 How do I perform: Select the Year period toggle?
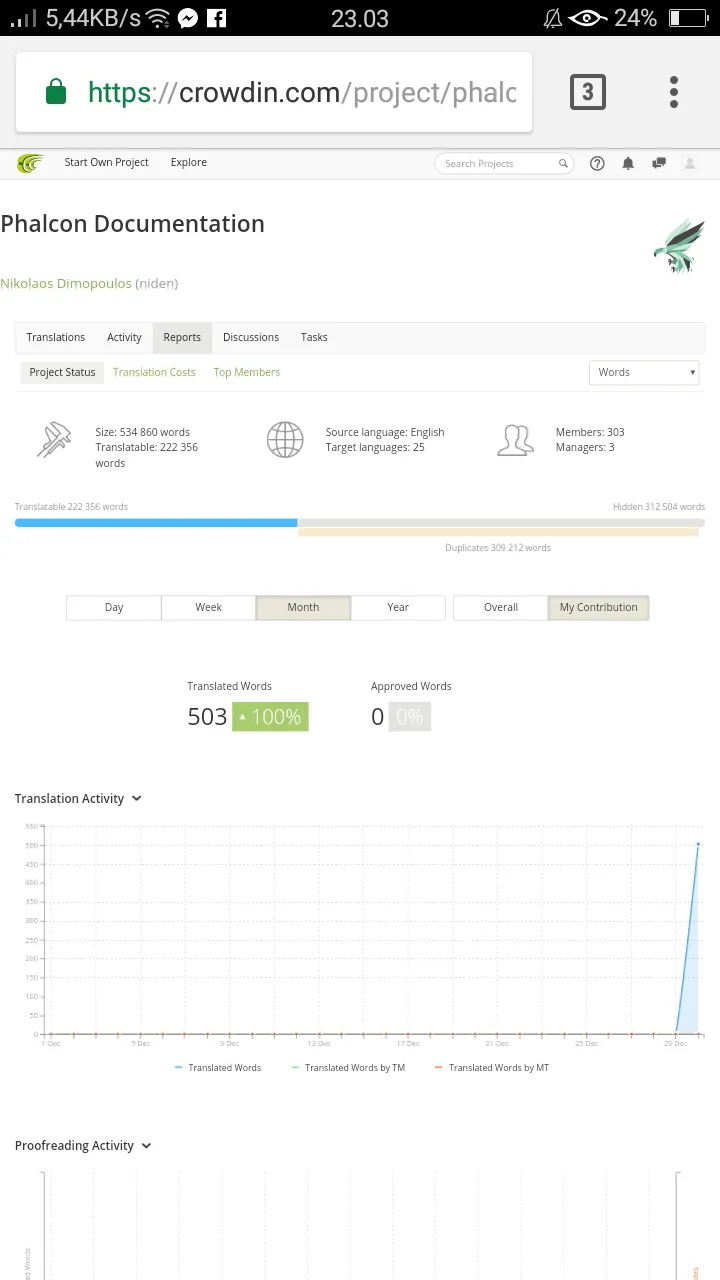tap(398, 607)
